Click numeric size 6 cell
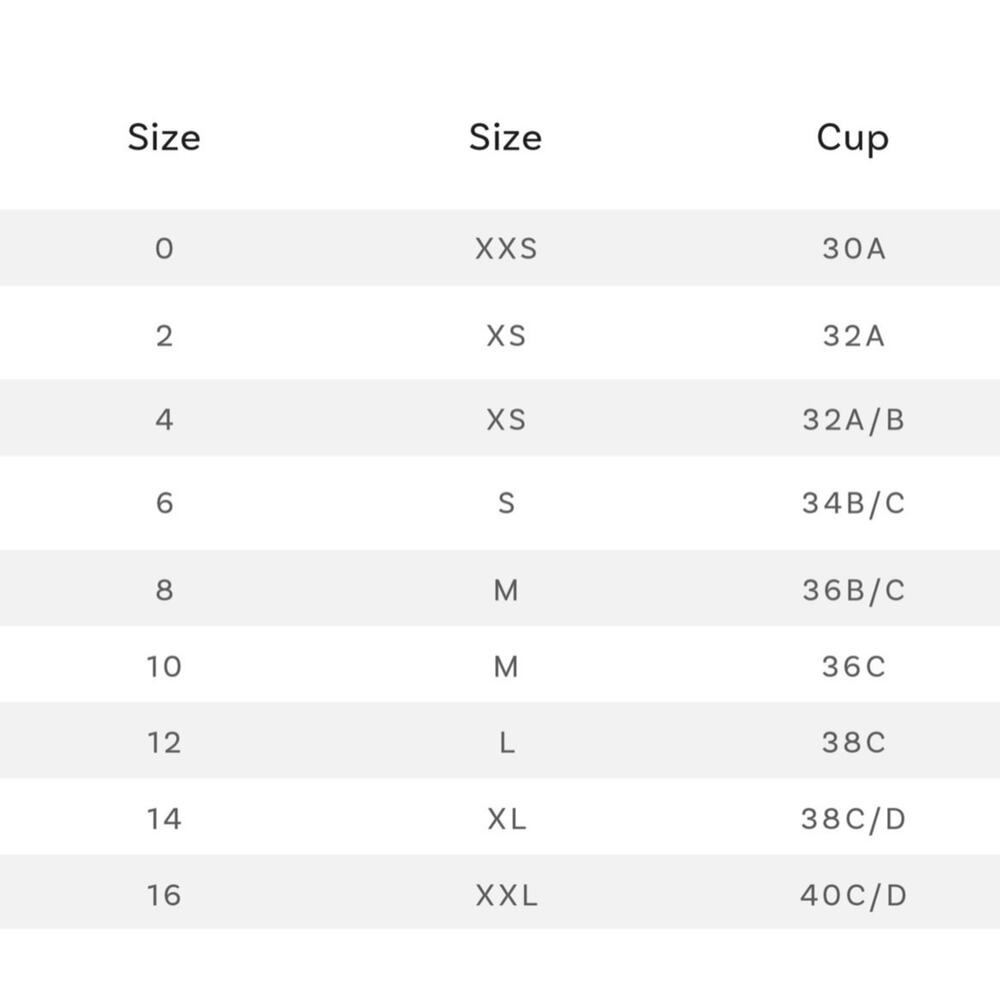1000x1000 pixels. tap(164, 503)
